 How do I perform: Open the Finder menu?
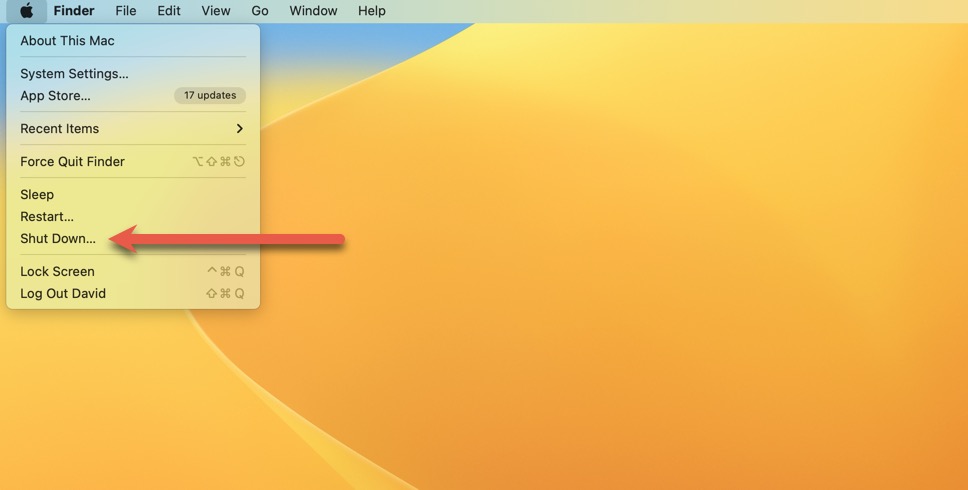pyautogui.click(x=73, y=10)
